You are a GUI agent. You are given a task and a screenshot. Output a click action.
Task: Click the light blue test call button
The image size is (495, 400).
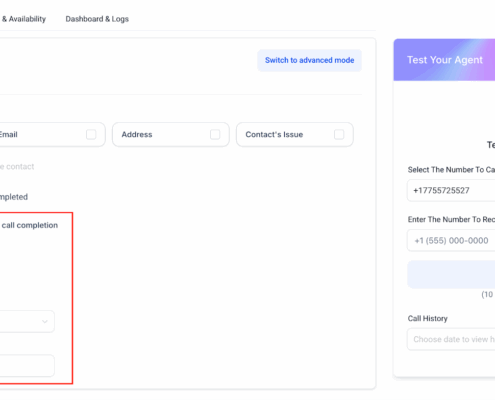pyautogui.click(x=451, y=275)
